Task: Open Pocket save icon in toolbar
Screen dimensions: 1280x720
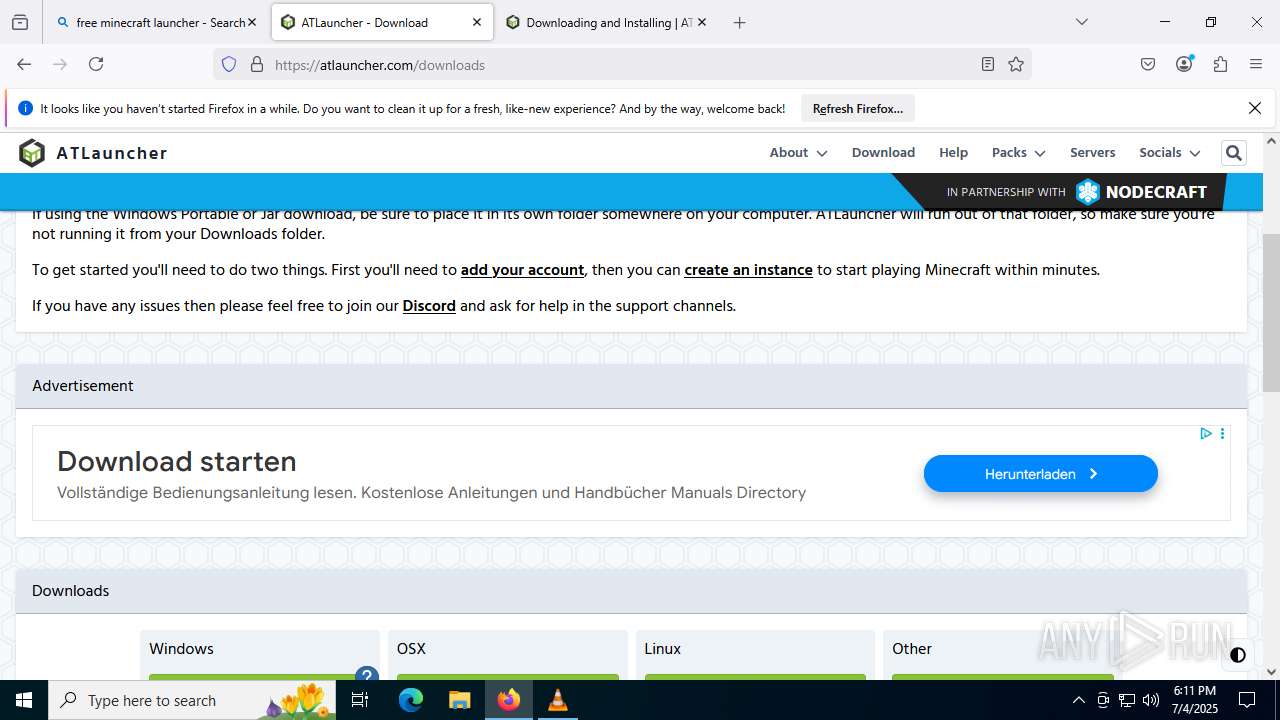Action: 1148,64
